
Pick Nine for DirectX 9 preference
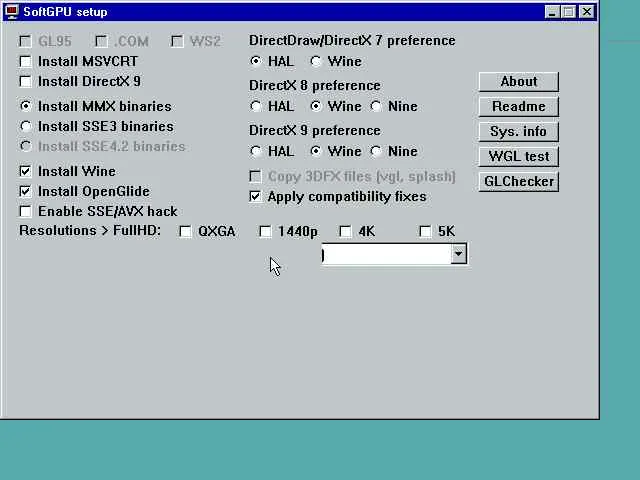[x=376, y=151]
